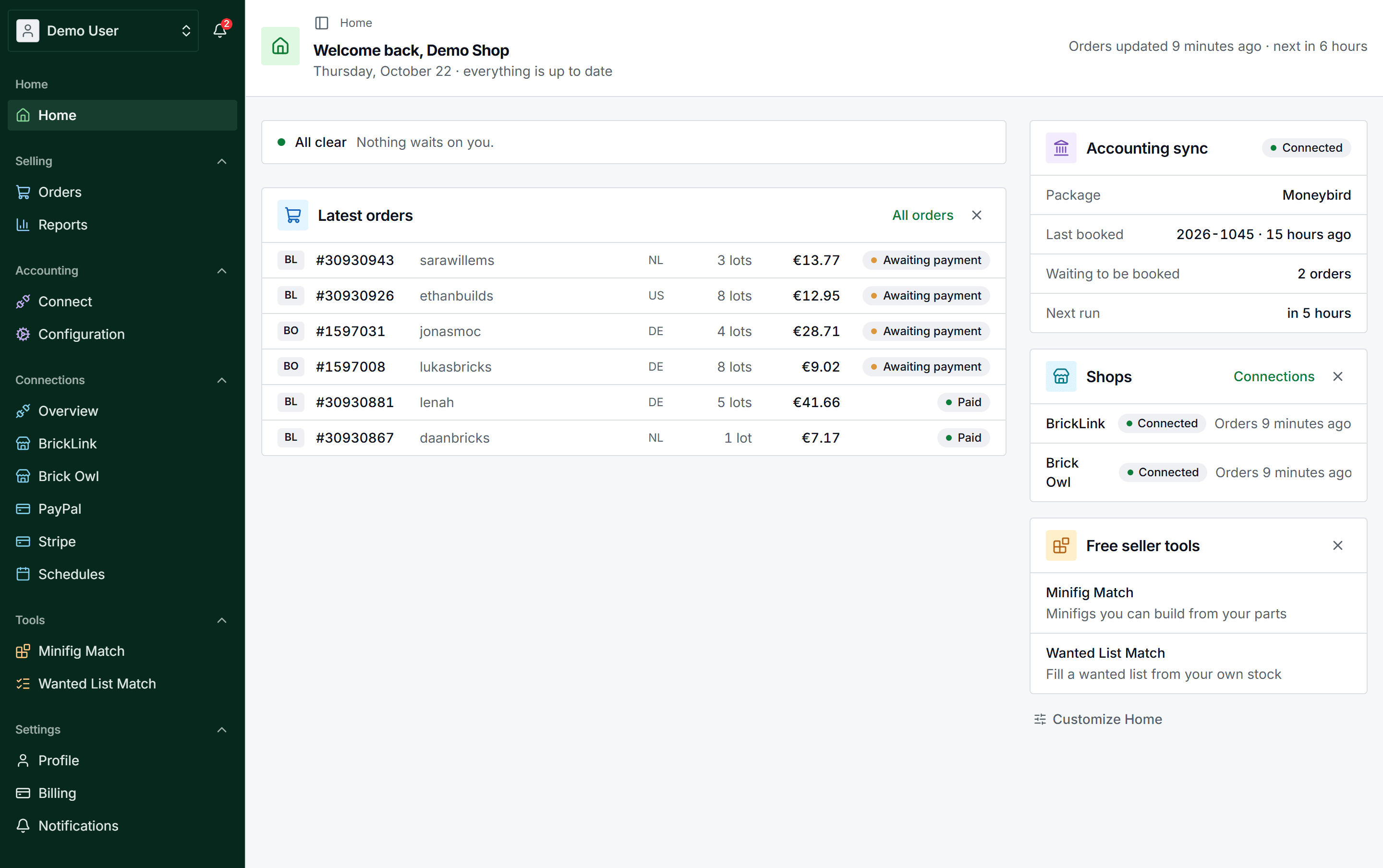Open order #1597031 from jonasmoc
The image size is (1383, 868).
(x=633, y=331)
